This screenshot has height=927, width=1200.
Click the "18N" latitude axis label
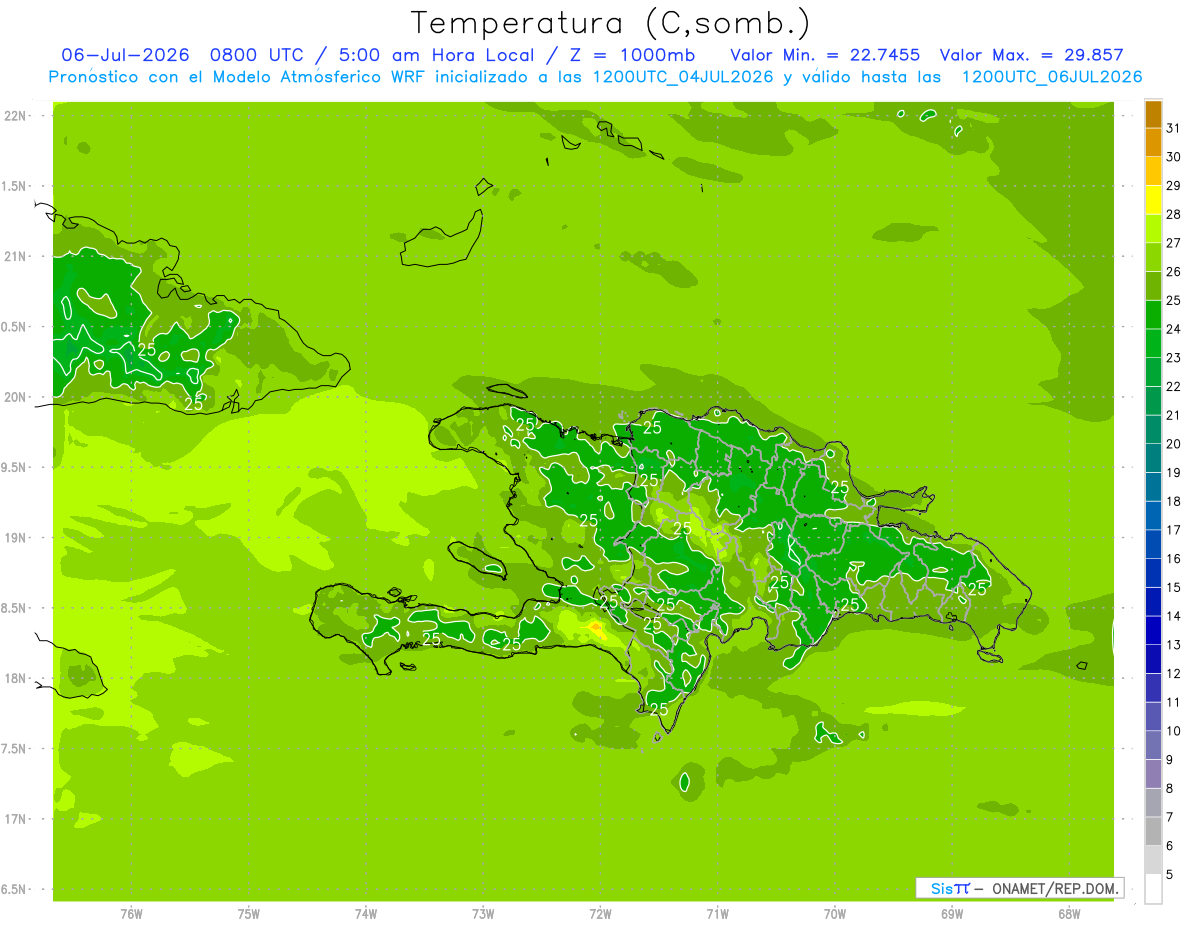coord(17,678)
